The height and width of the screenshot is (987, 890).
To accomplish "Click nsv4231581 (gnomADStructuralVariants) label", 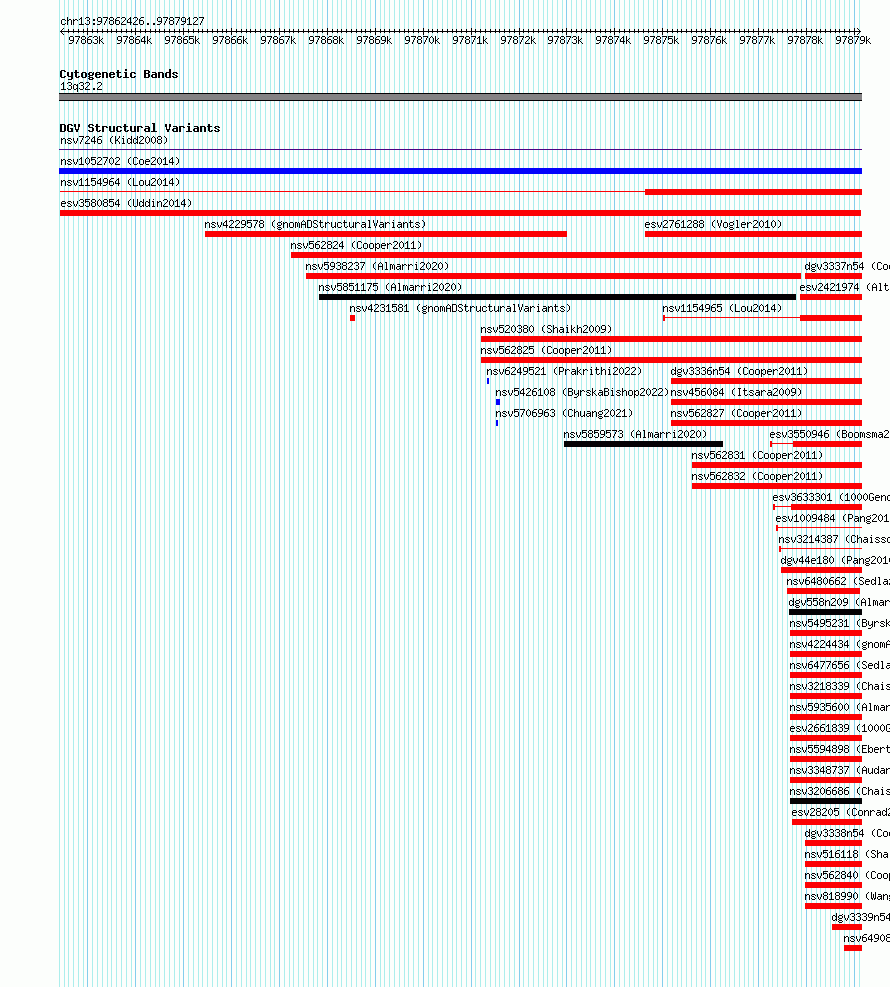I will (460, 308).
